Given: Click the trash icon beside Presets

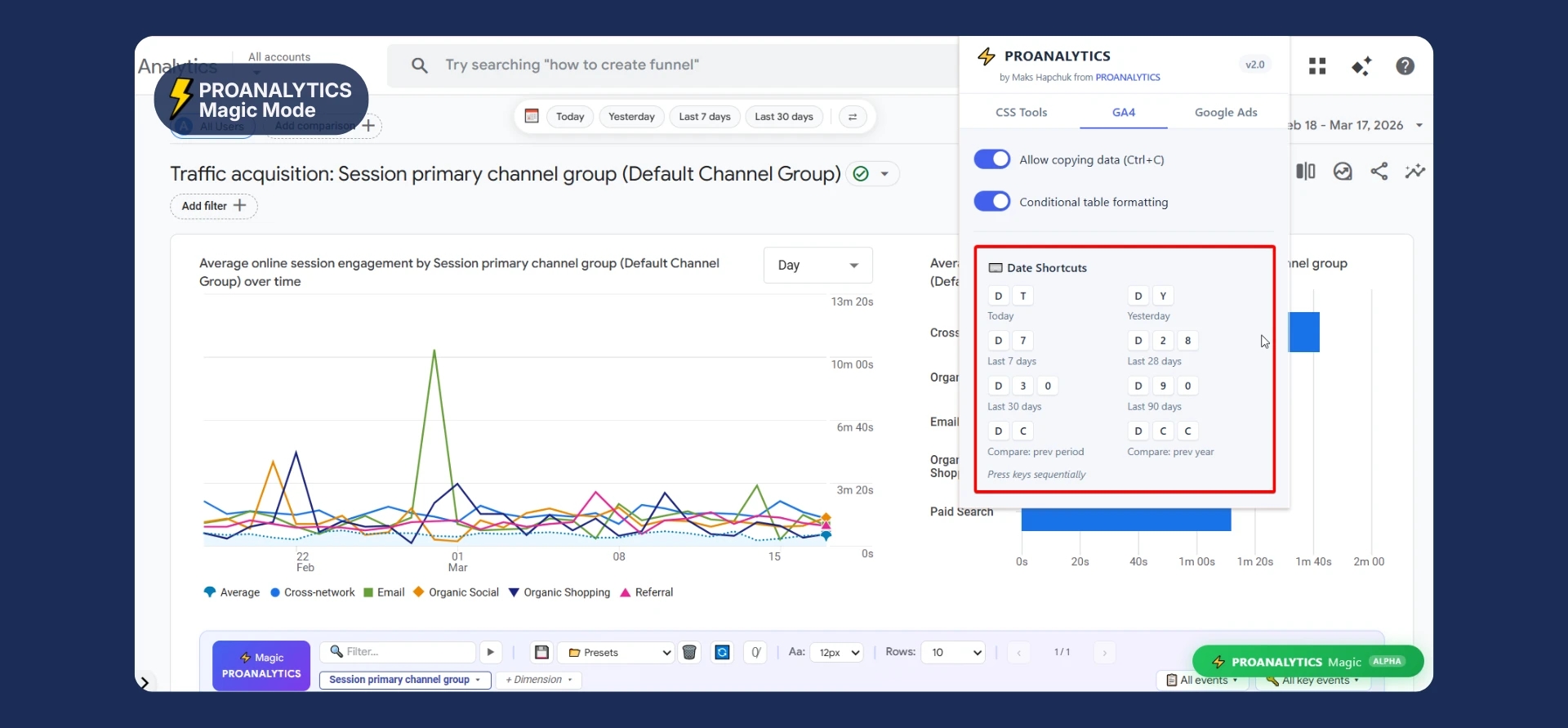Looking at the screenshot, I should [x=689, y=652].
